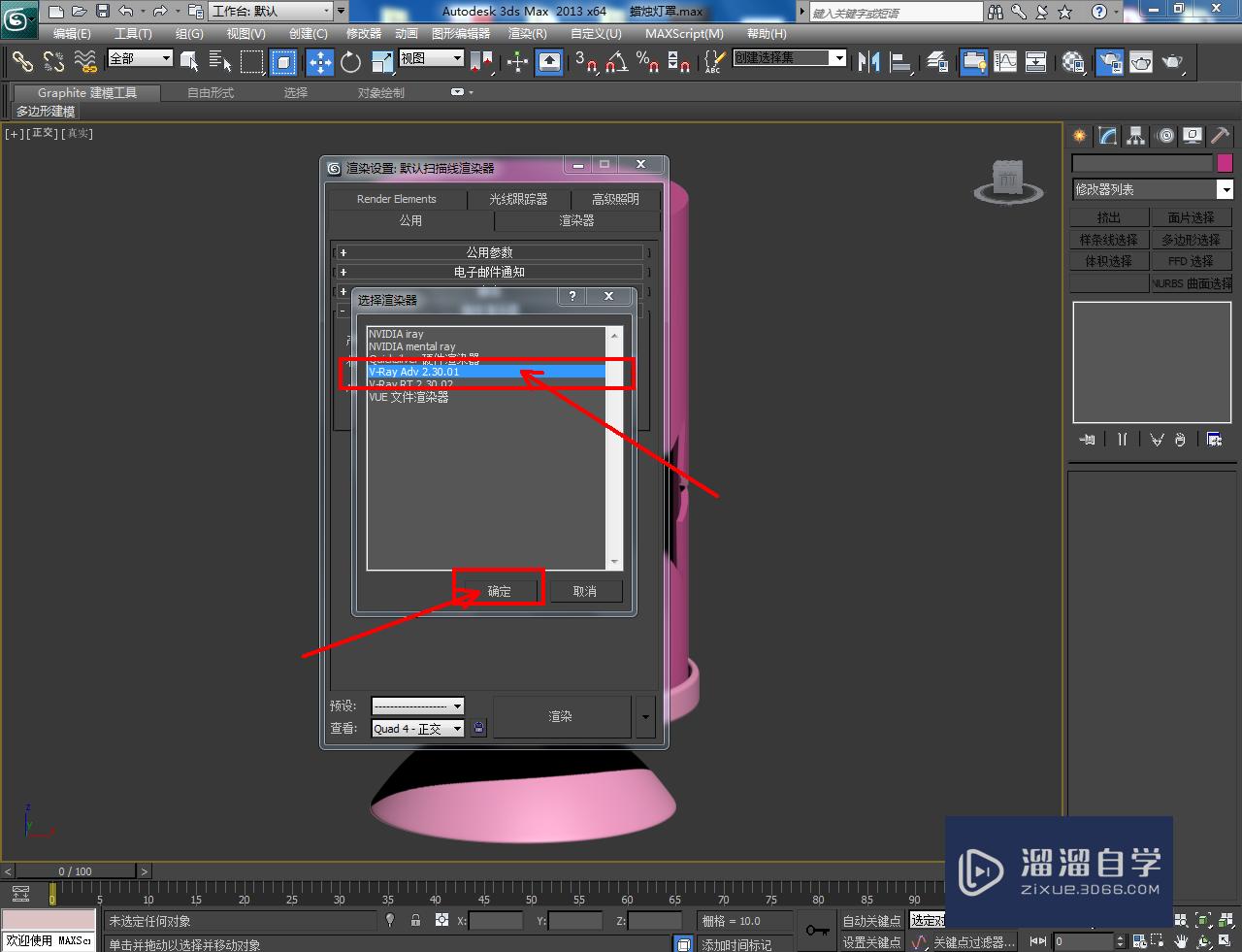Switch to the Utilities hammer tab

(1220, 136)
